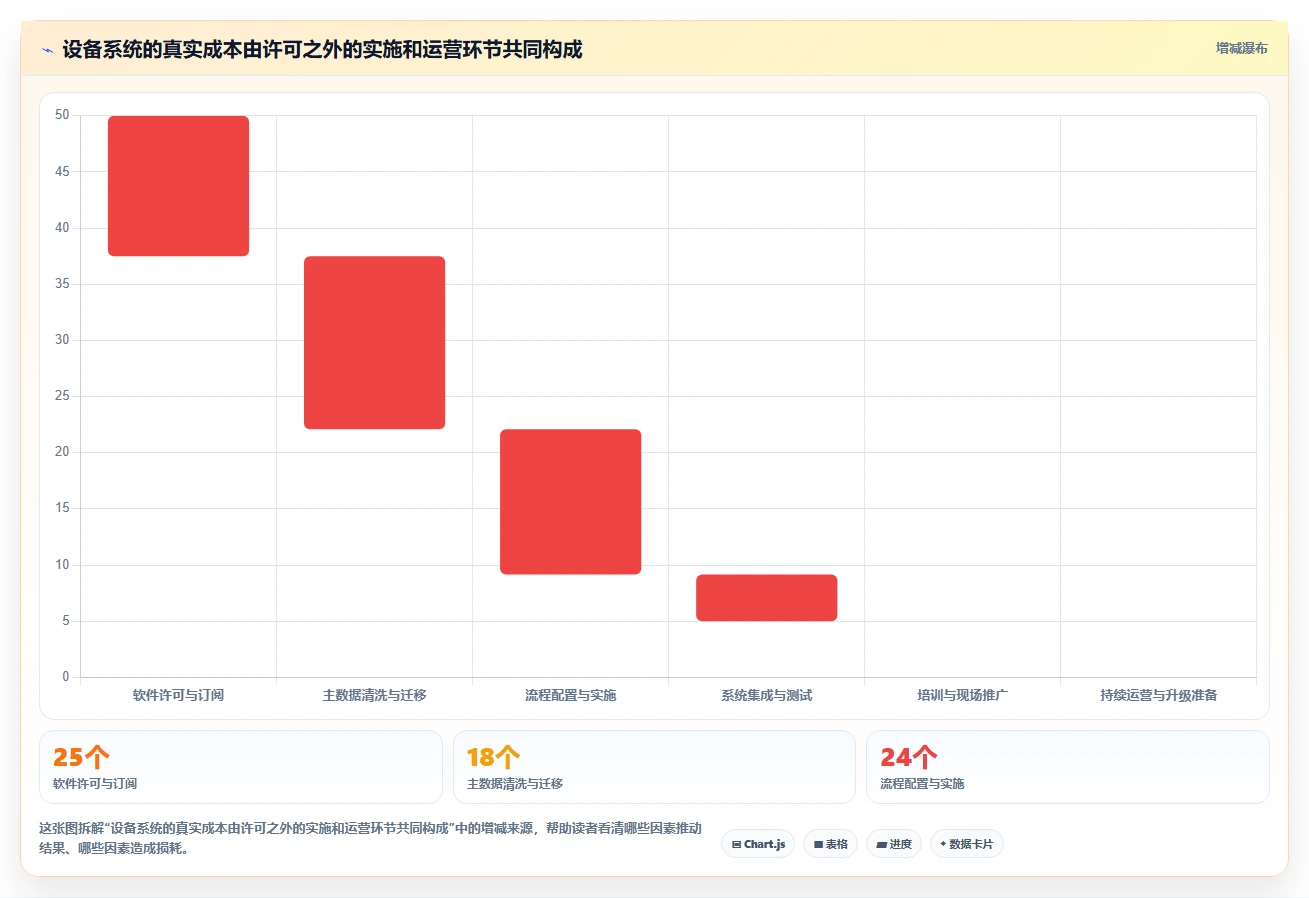Click the red bar for 系统集成与测试
Screen dimensions: 1309x898
click(x=766, y=598)
